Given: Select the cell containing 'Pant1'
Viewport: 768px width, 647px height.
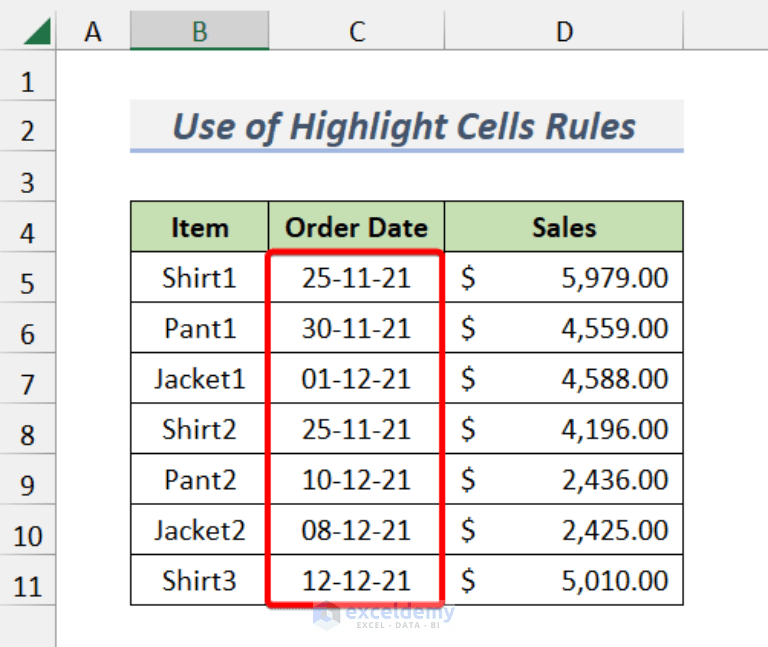Looking at the screenshot, I should 199,328.
